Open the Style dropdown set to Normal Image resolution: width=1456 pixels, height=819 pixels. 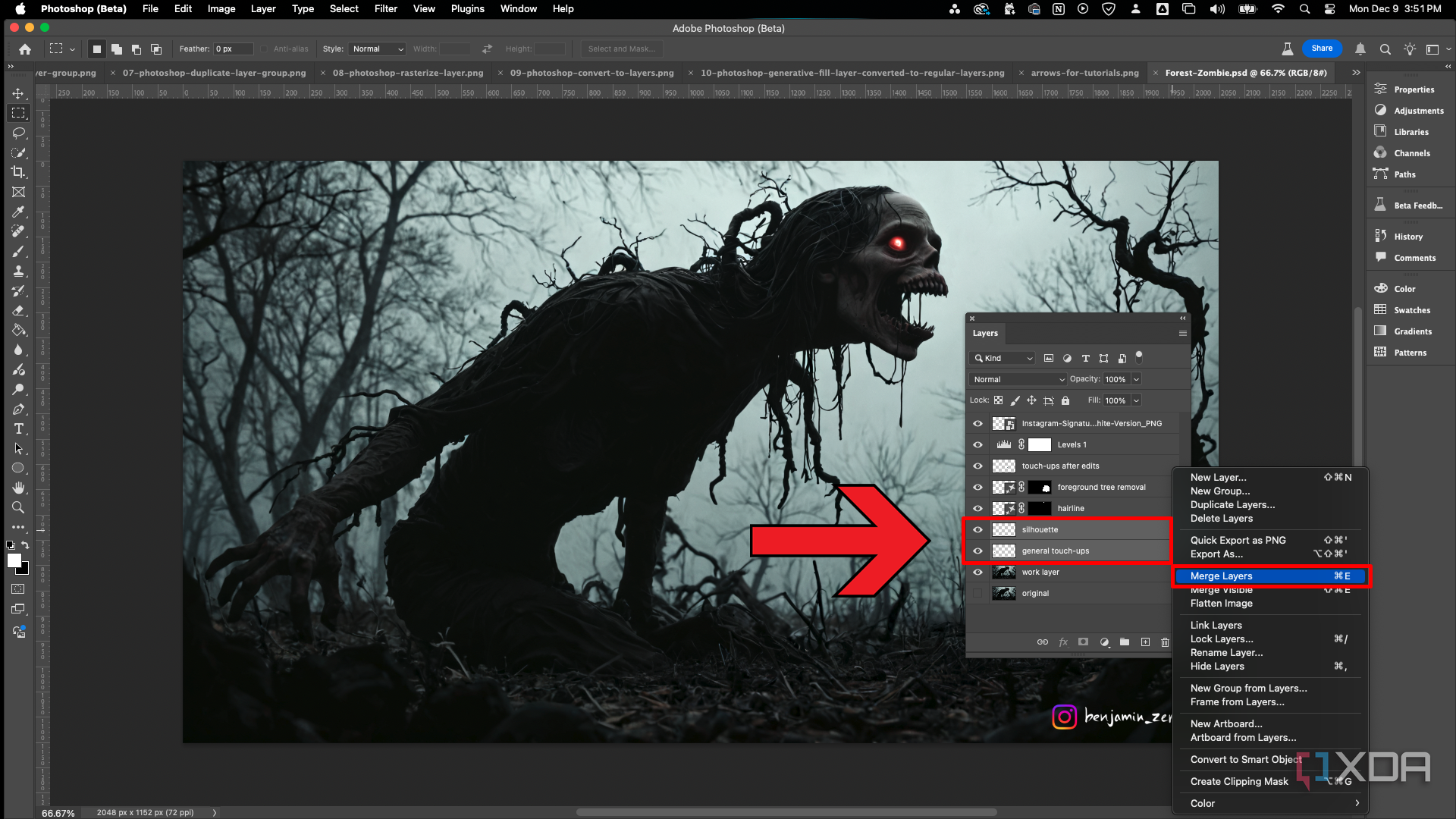tap(377, 49)
